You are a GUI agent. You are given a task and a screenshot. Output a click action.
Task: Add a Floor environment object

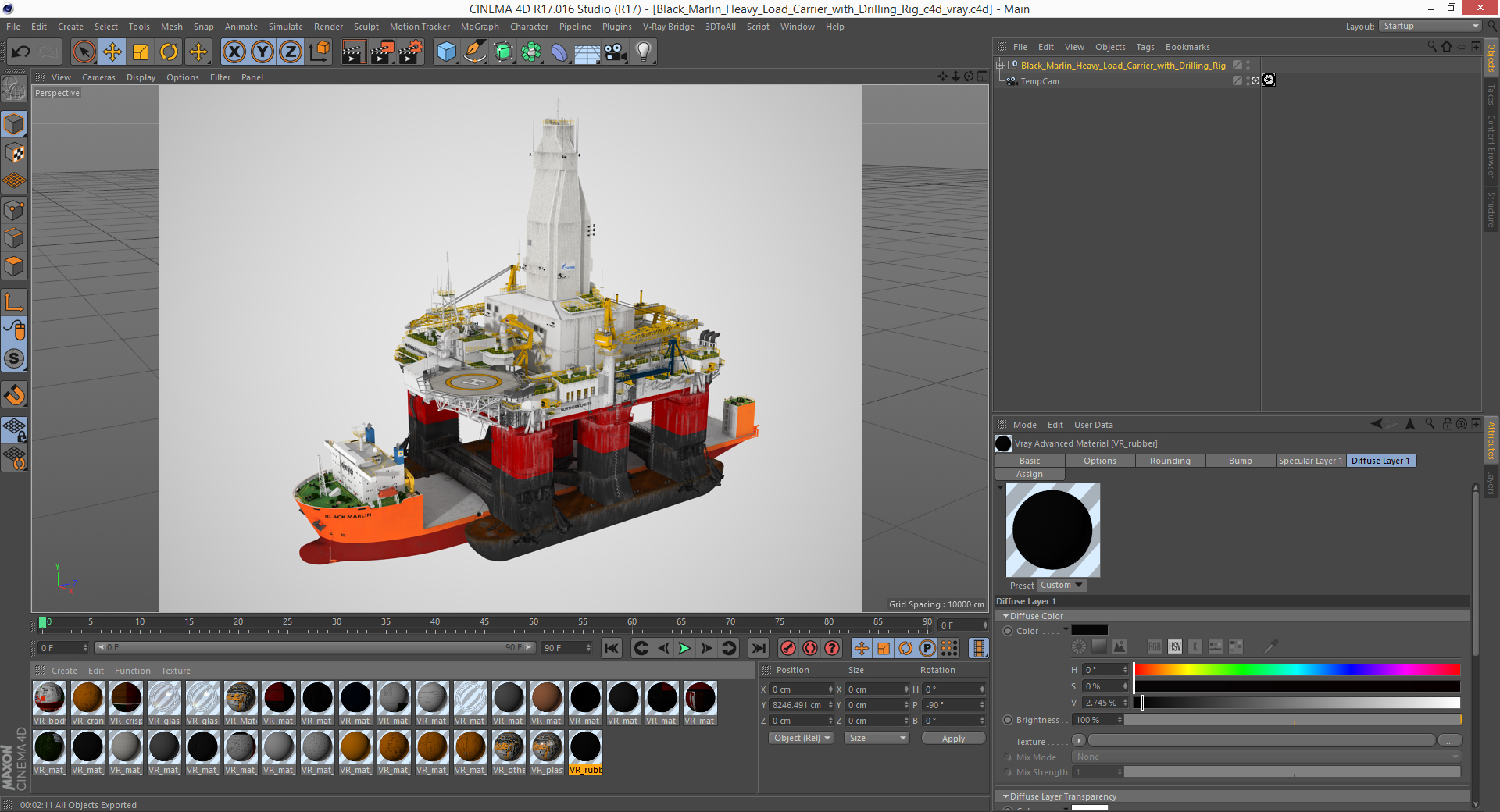[x=587, y=52]
